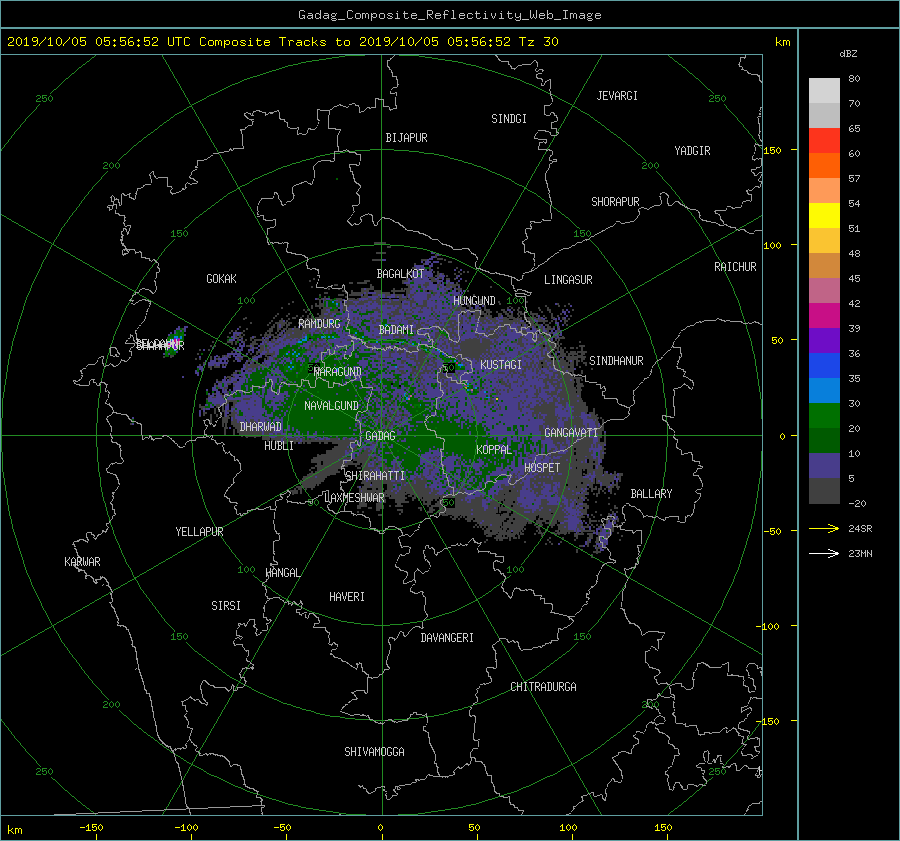This screenshot has width=900, height=841.
Task: Select the BIJAPUR city label
Action: 406,138
